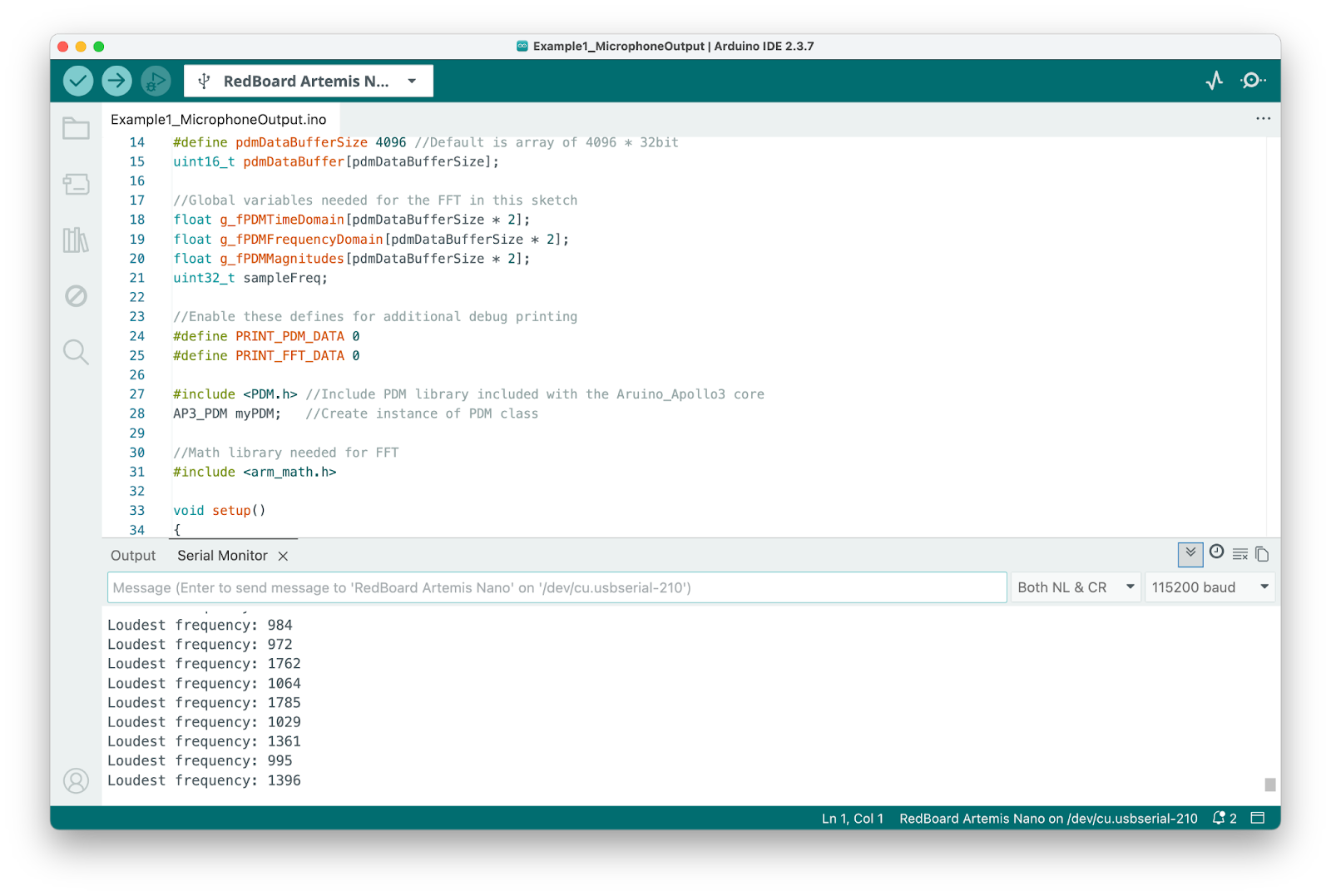The width and height of the screenshot is (1331, 896).
Task: Click the Verify sketch checkmark button
Action: (78, 81)
